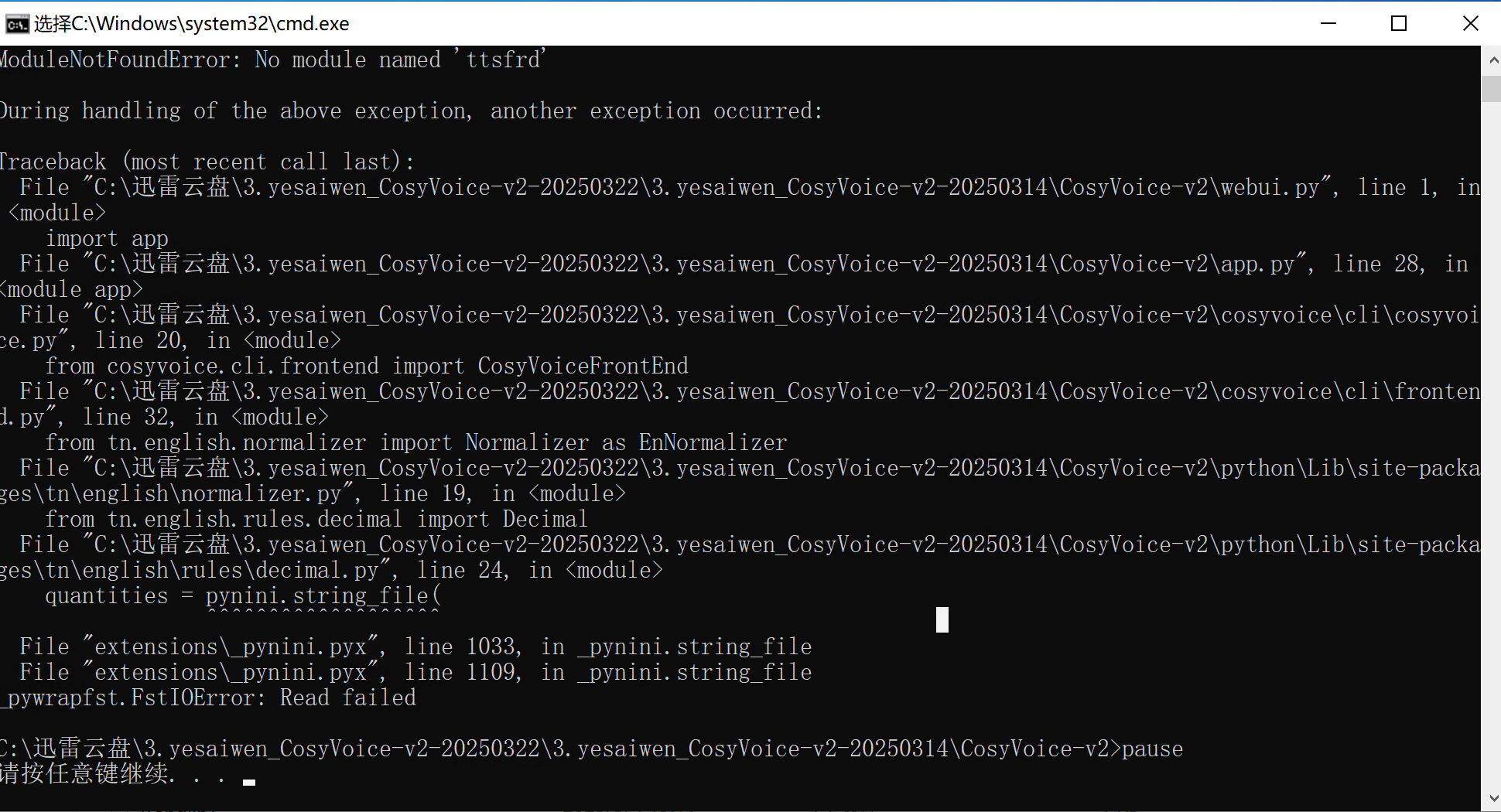The width and height of the screenshot is (1501, 812).
Task: Click the 'Traceback (most recent call last):' line
Action: [207, 162]
